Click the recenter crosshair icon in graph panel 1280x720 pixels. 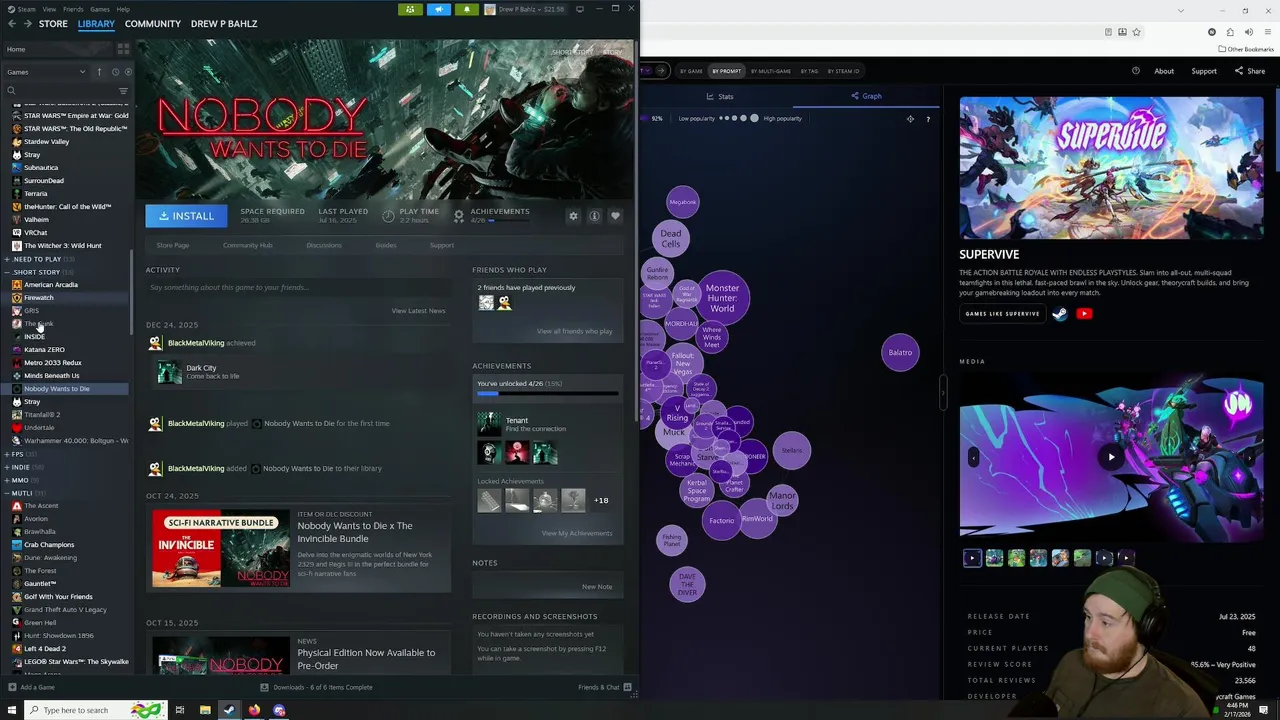point(910,119)
